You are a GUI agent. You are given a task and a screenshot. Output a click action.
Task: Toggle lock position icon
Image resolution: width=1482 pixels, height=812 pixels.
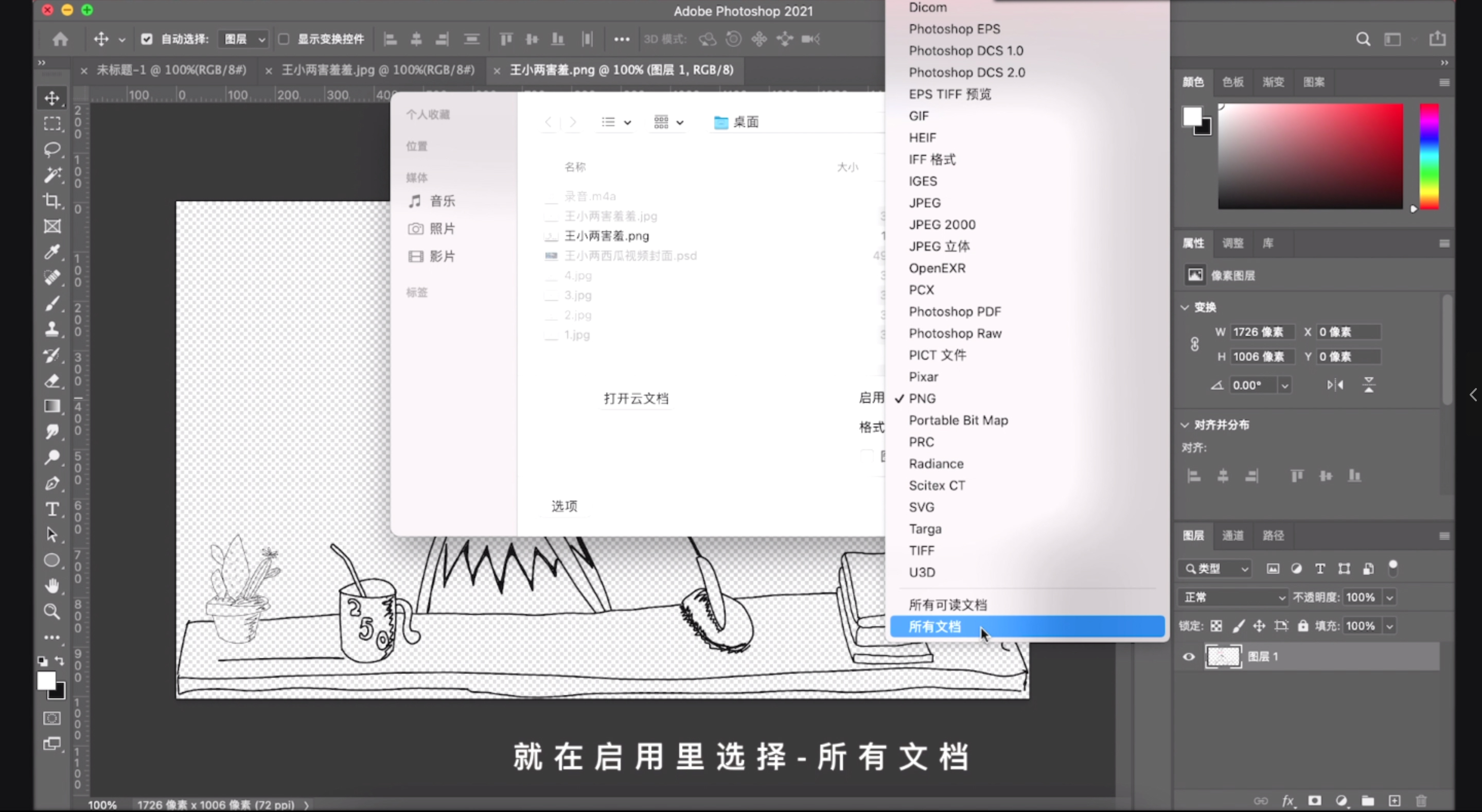click(x=1259, y=626)
